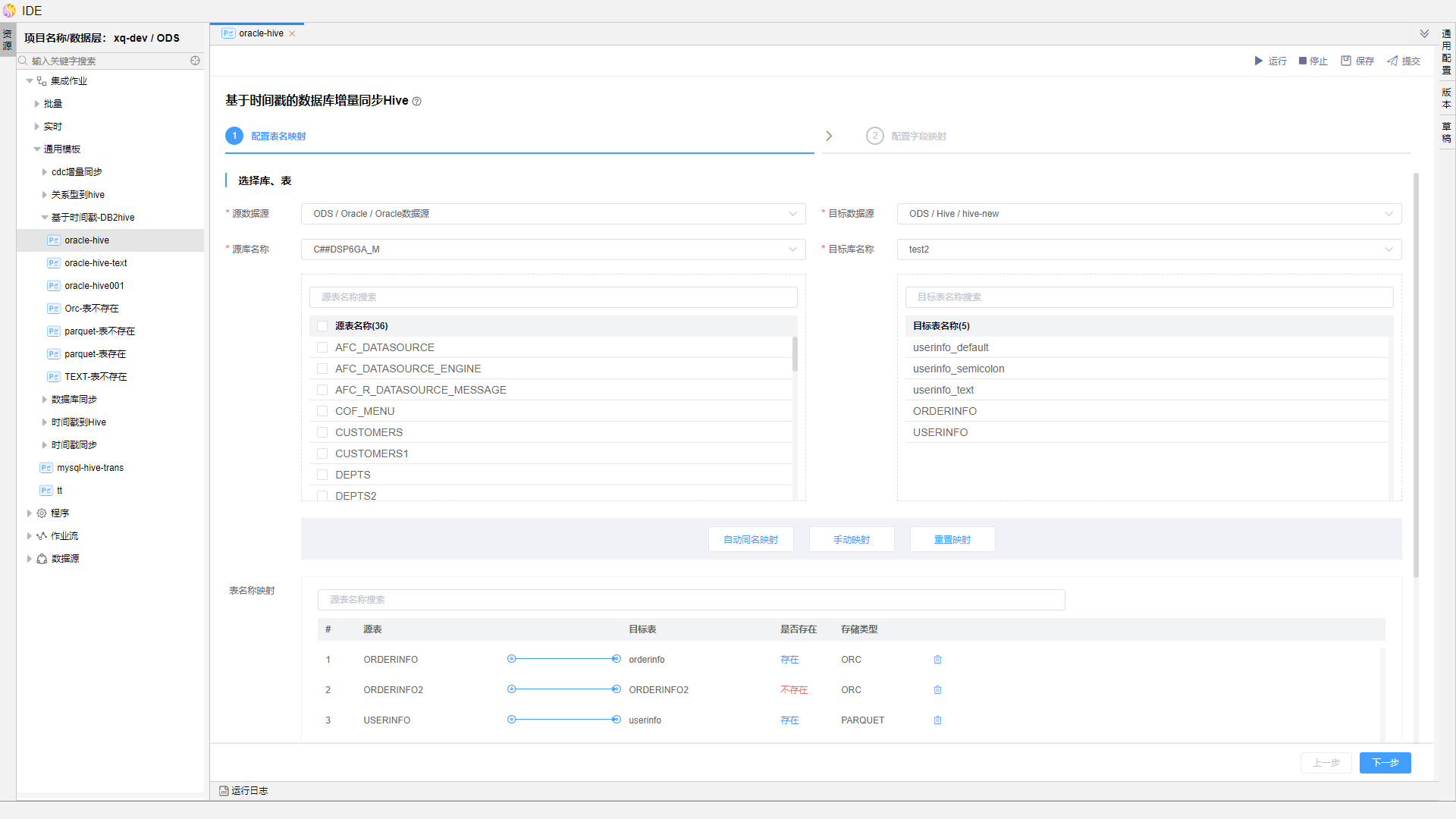Viewport: 1456px width, 819px height.
Task: Click the 下一步 next step button
Action: (x=1384, y=763)
